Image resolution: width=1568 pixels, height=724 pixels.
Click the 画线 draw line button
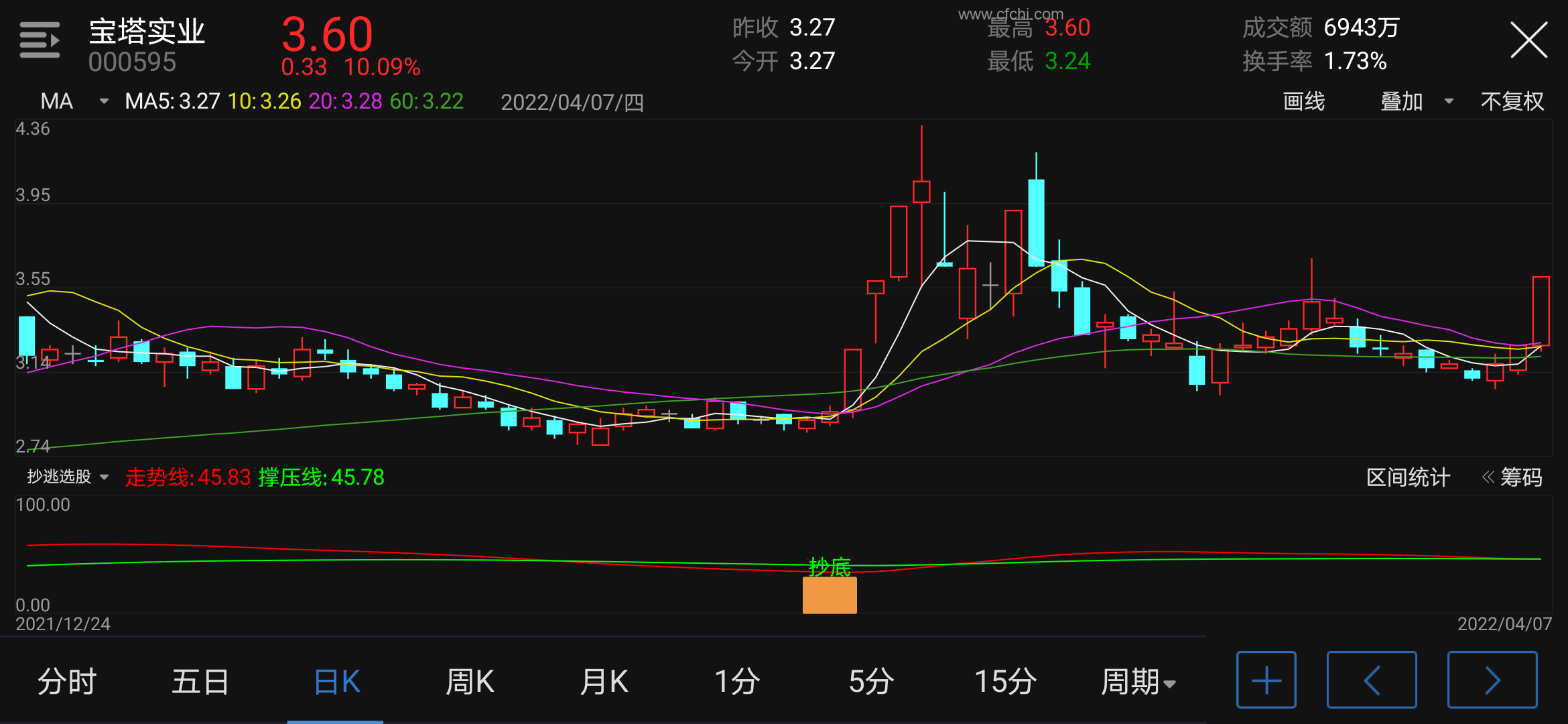click(x=1303, y=101)
